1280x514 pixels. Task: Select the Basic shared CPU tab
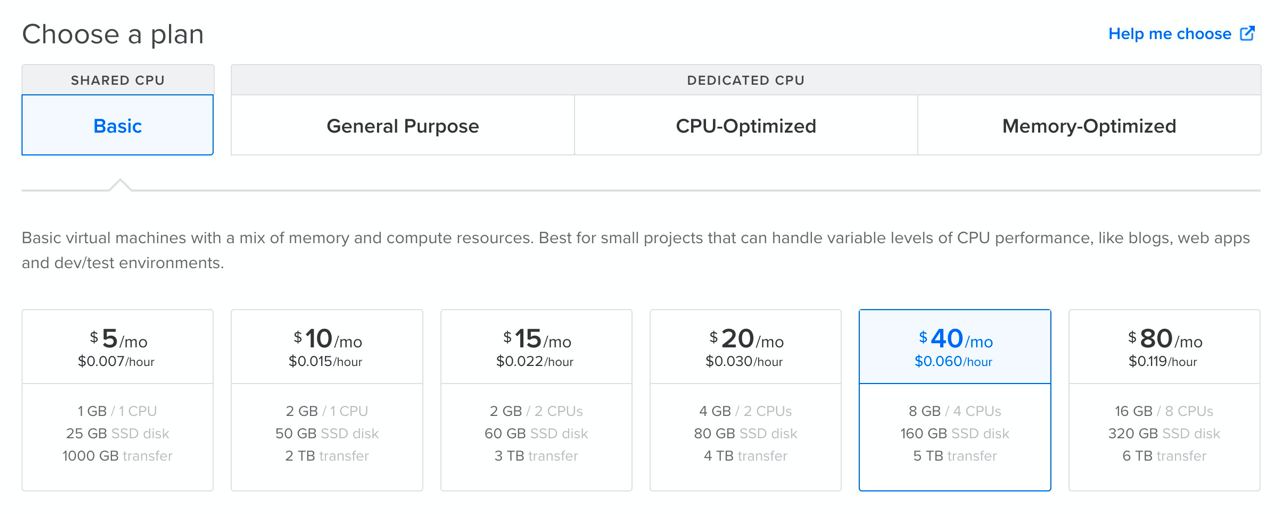[x=118, y=125]
